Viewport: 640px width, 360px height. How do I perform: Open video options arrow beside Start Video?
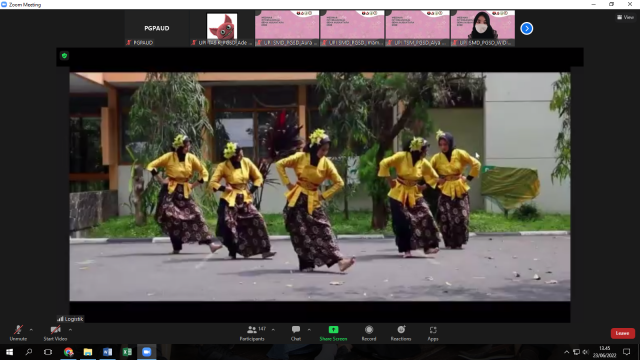[70, 330]
